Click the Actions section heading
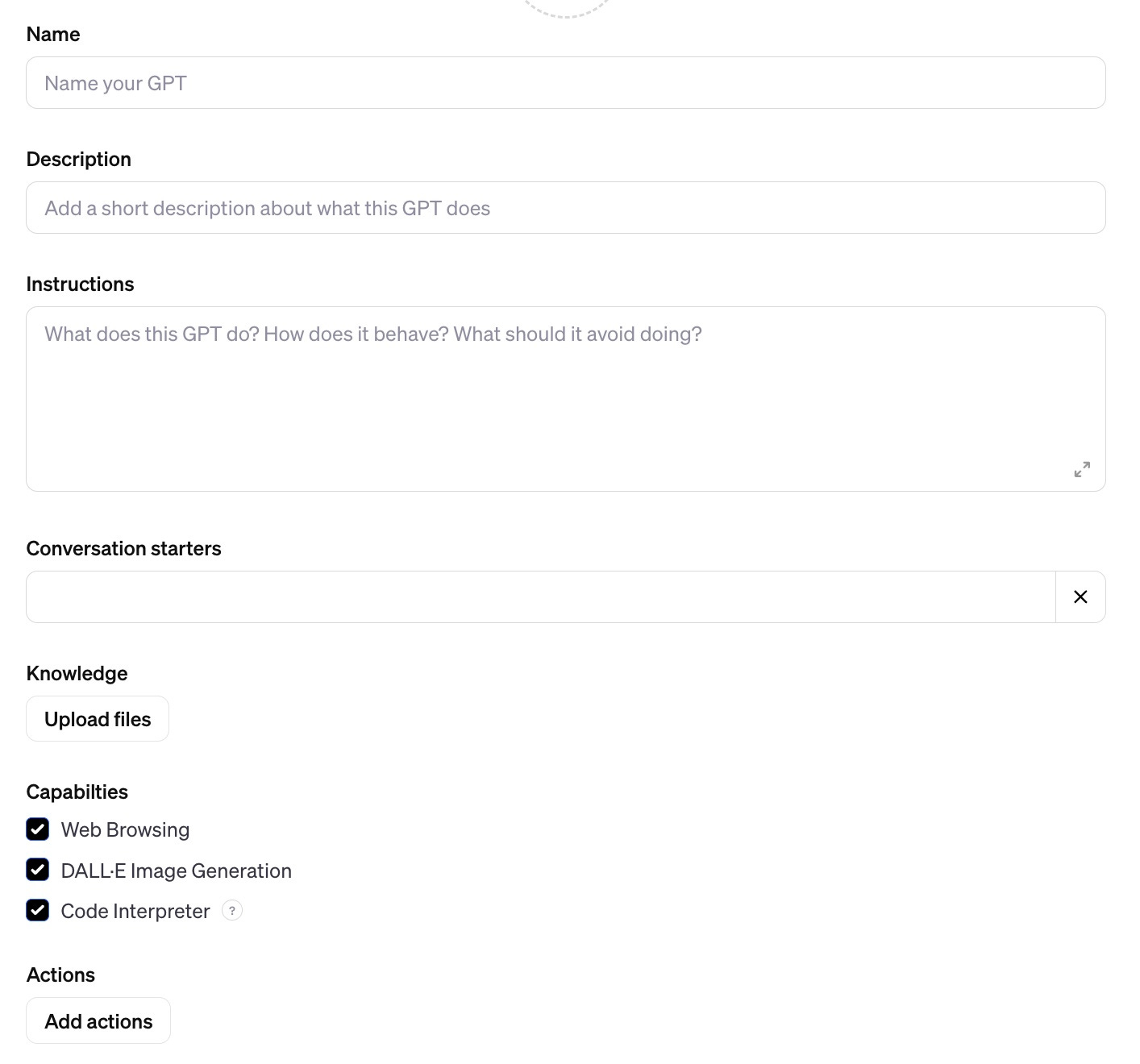 (x=60, y=975)
